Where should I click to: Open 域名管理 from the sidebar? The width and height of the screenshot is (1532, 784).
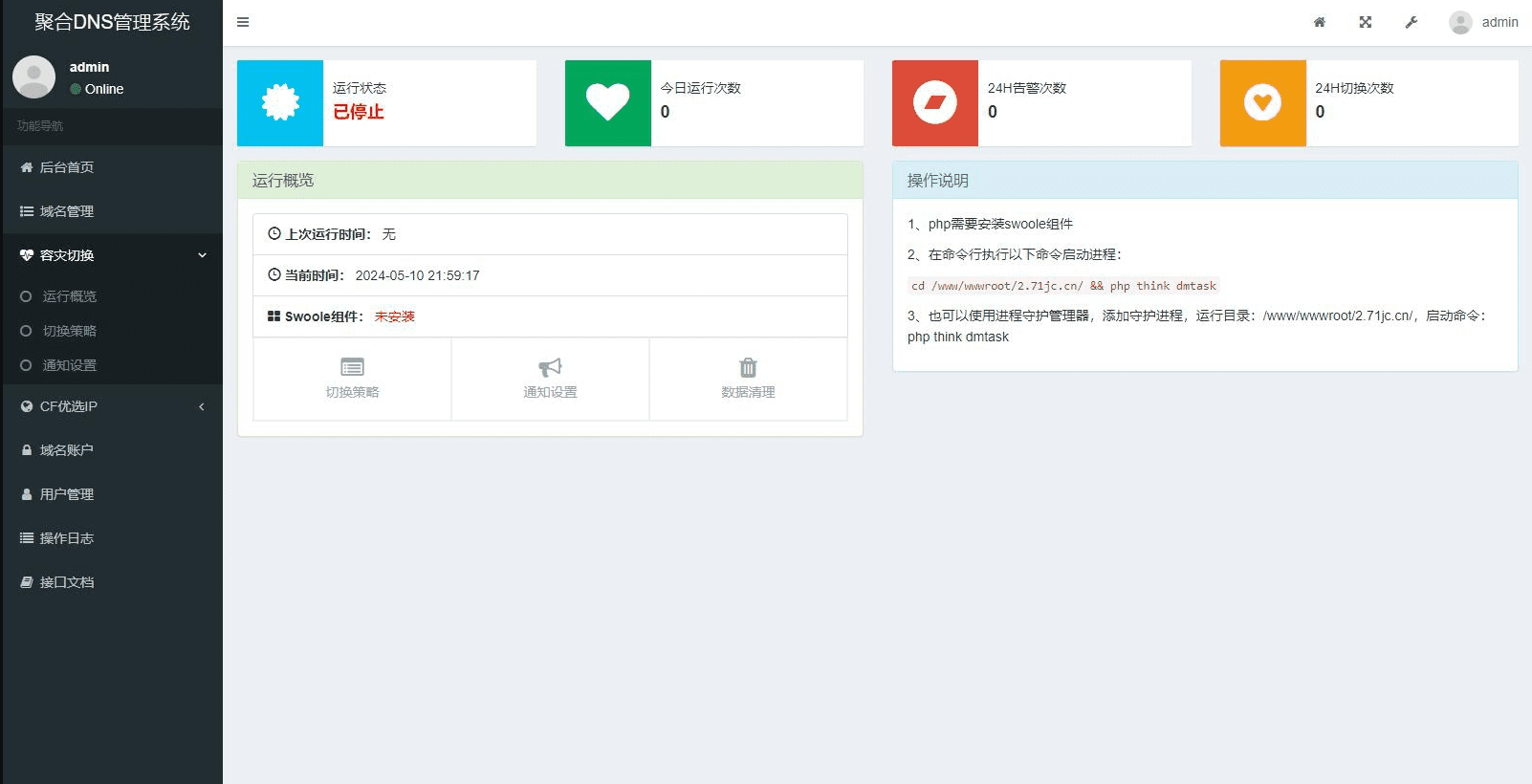pos(67,211)
